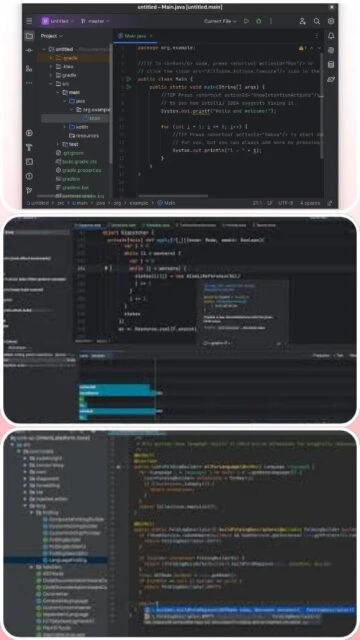
Task: Click the editor's horizontal scrollbar
Action: pyautogui.click(x=173, y=196)
